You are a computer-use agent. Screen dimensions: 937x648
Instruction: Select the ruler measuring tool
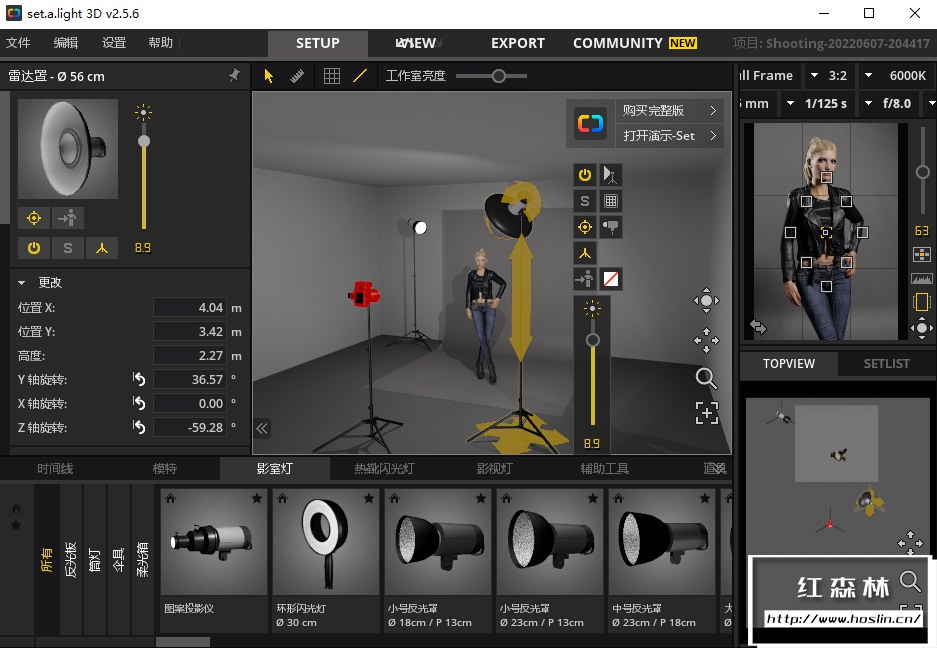297,76
